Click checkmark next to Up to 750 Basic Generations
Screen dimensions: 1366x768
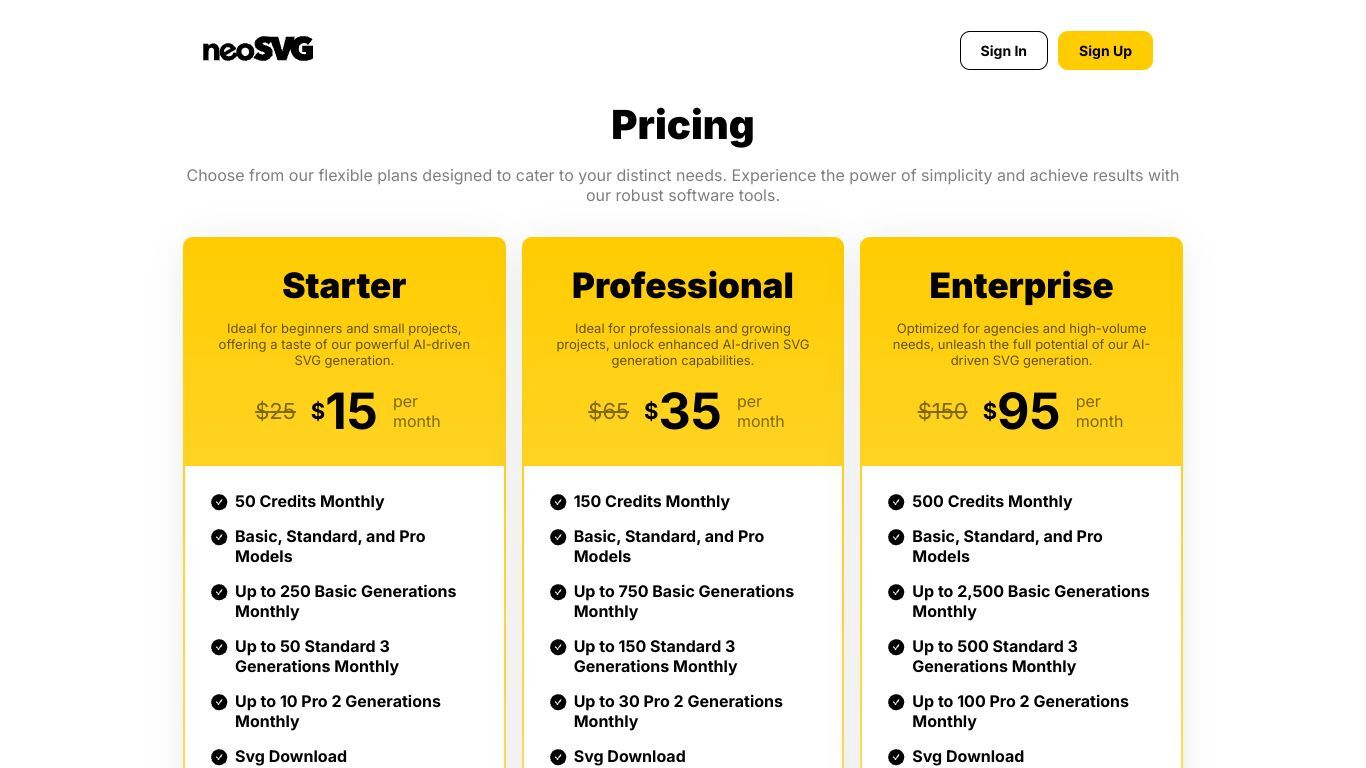(558, 592)
